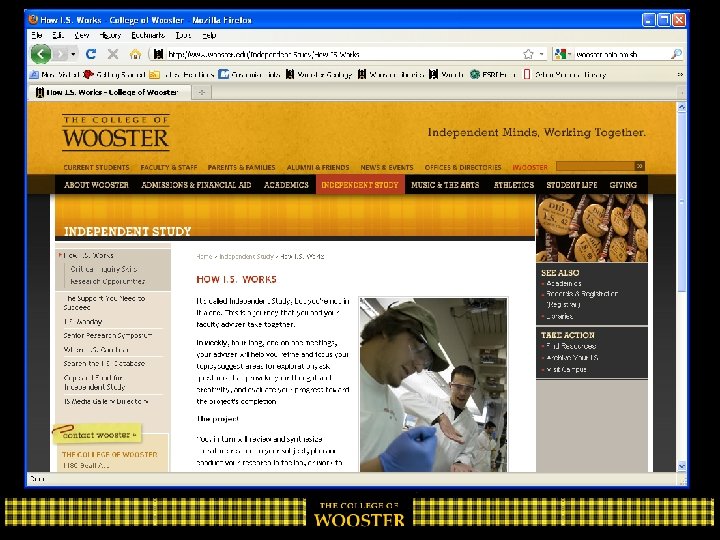The image size is (720, 540).
Task: Open Academics under See Also
Action: pos(564,284)
